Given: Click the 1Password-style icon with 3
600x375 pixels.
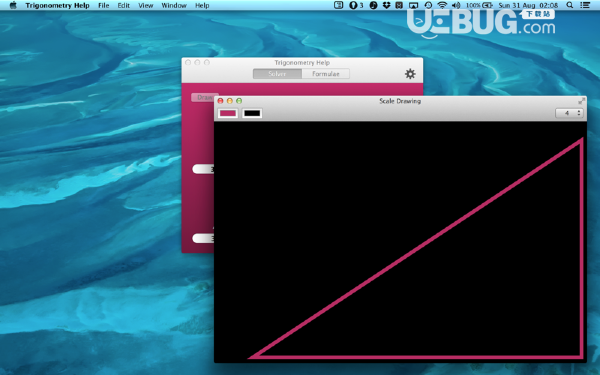Looking at the screenshot, I should pos(356,5).
